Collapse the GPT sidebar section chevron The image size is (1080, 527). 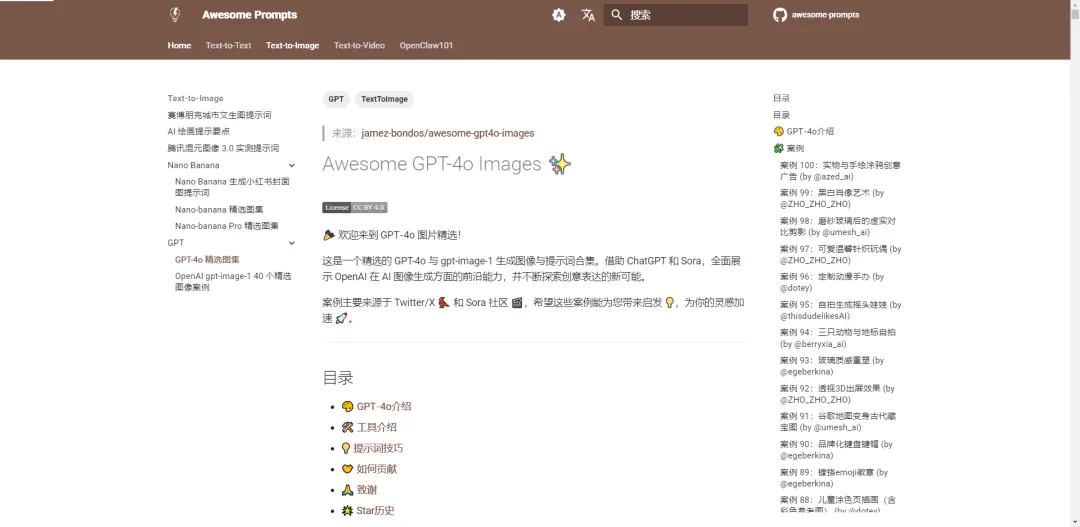pyautogui.click(x=291, y=243)
